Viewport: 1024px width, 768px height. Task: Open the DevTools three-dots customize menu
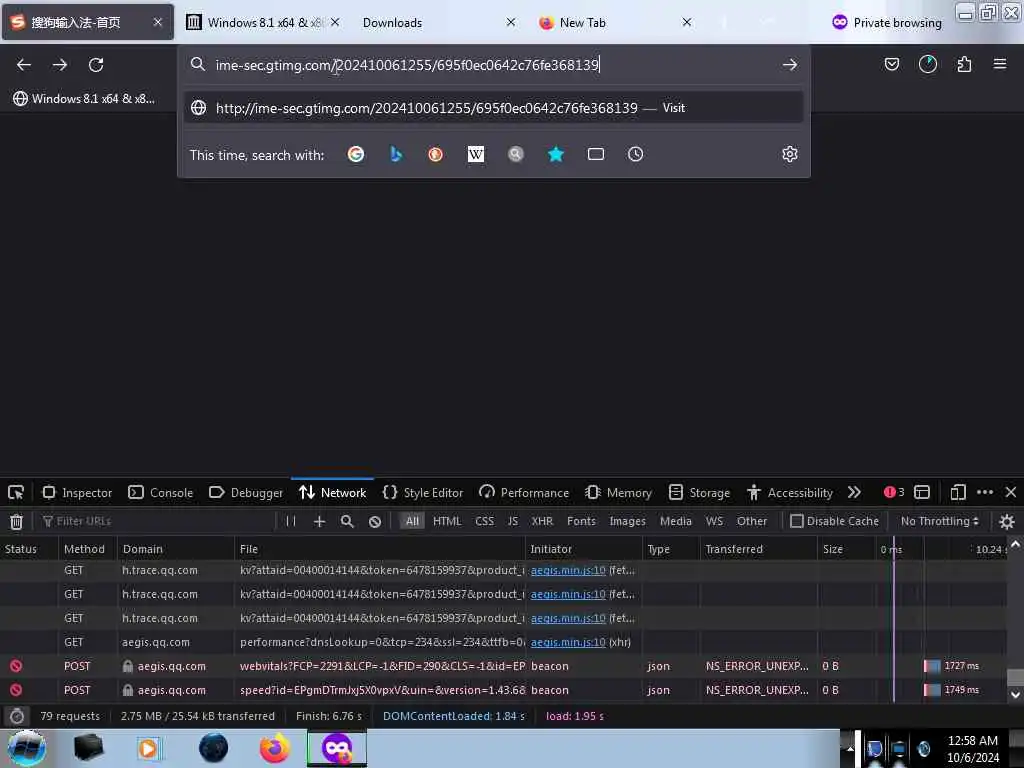pos(985,492)
